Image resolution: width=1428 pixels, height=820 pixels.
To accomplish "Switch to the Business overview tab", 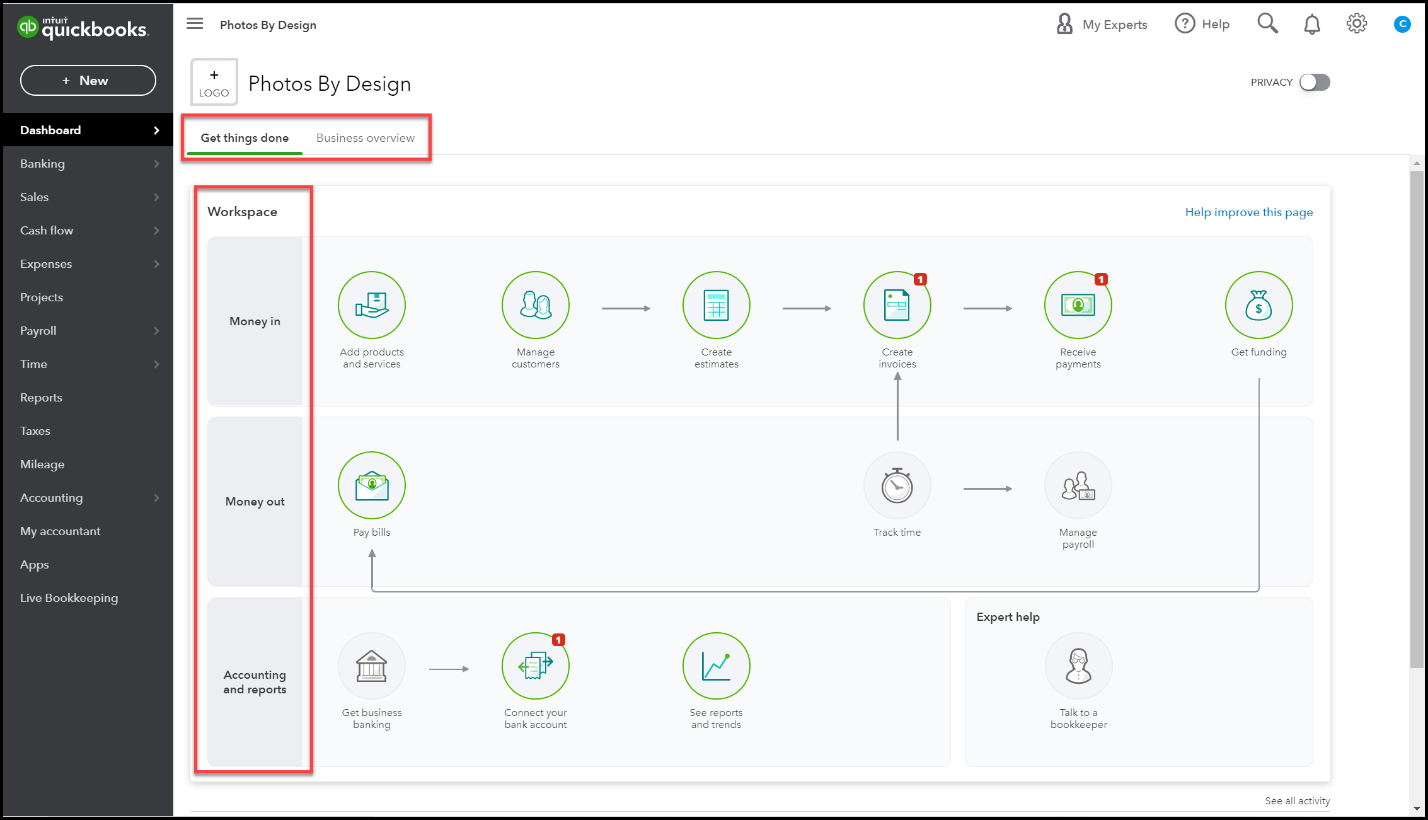I will coord(365,138).
